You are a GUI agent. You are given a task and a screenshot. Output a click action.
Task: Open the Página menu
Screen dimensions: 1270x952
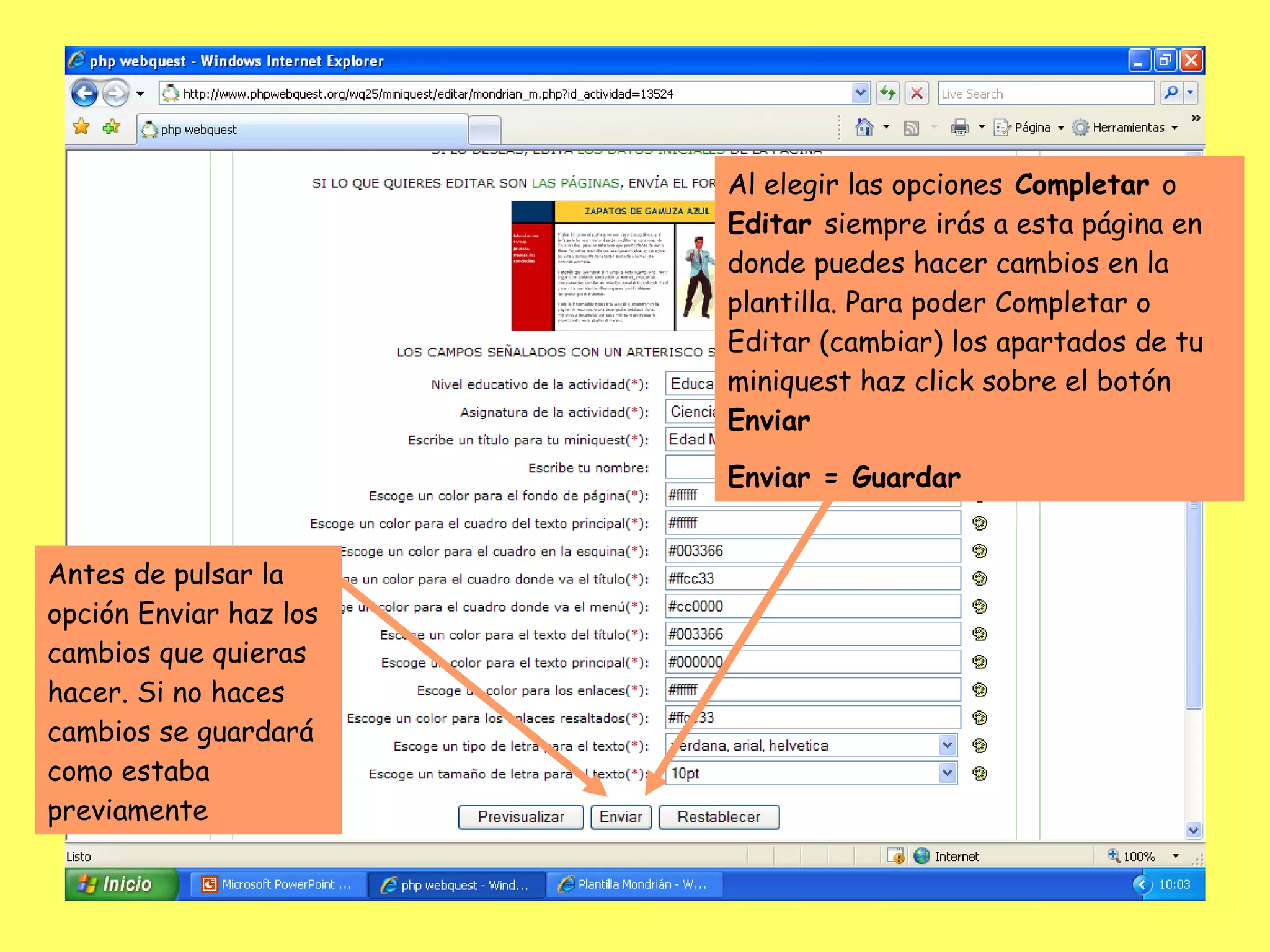click(x=1029, y=128)
